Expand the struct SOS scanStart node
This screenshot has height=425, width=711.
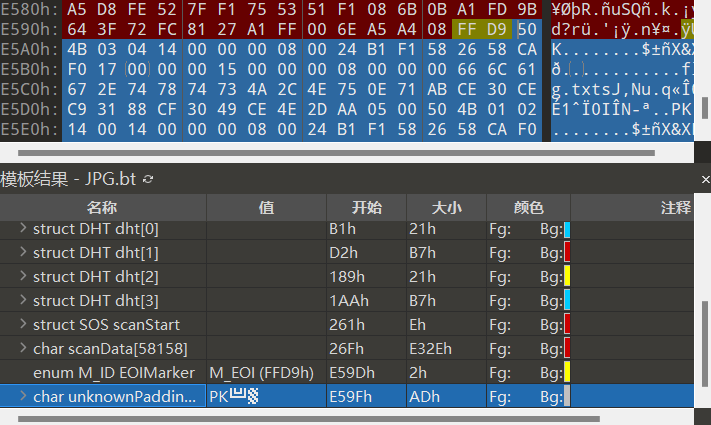24,324
